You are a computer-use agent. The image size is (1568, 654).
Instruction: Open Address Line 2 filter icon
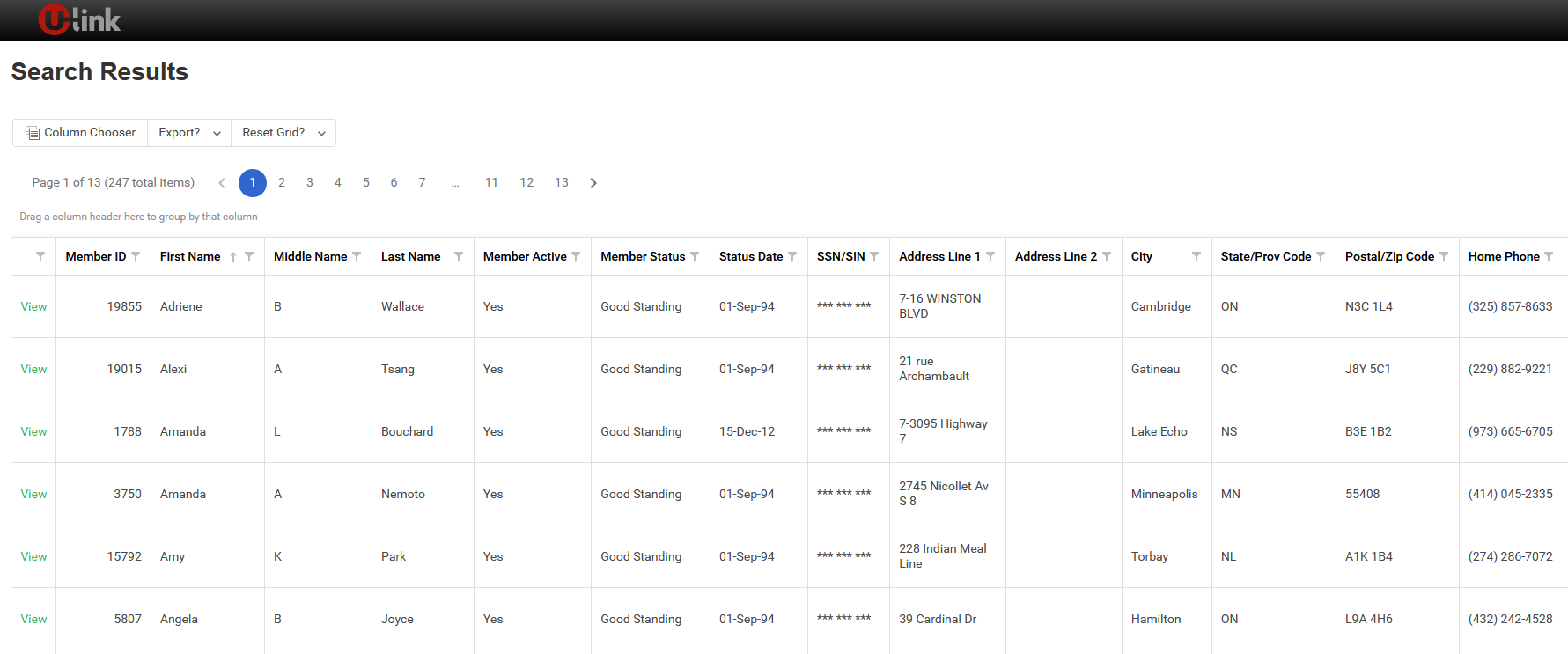coord(1107,256)
